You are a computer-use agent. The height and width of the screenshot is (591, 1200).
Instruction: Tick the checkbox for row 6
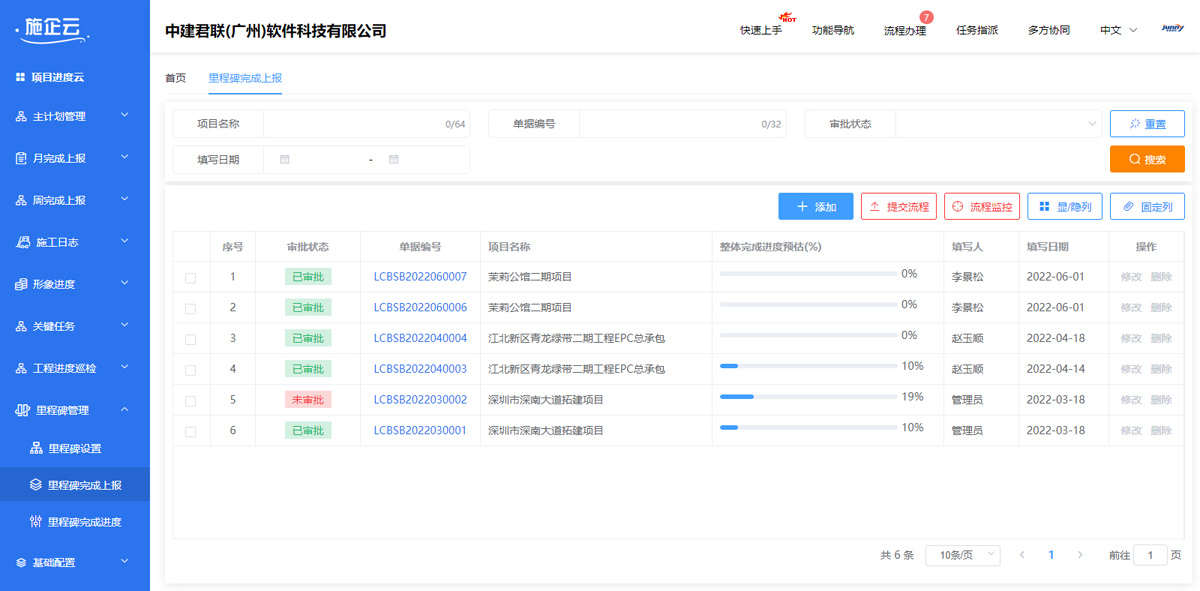(190, 432)
